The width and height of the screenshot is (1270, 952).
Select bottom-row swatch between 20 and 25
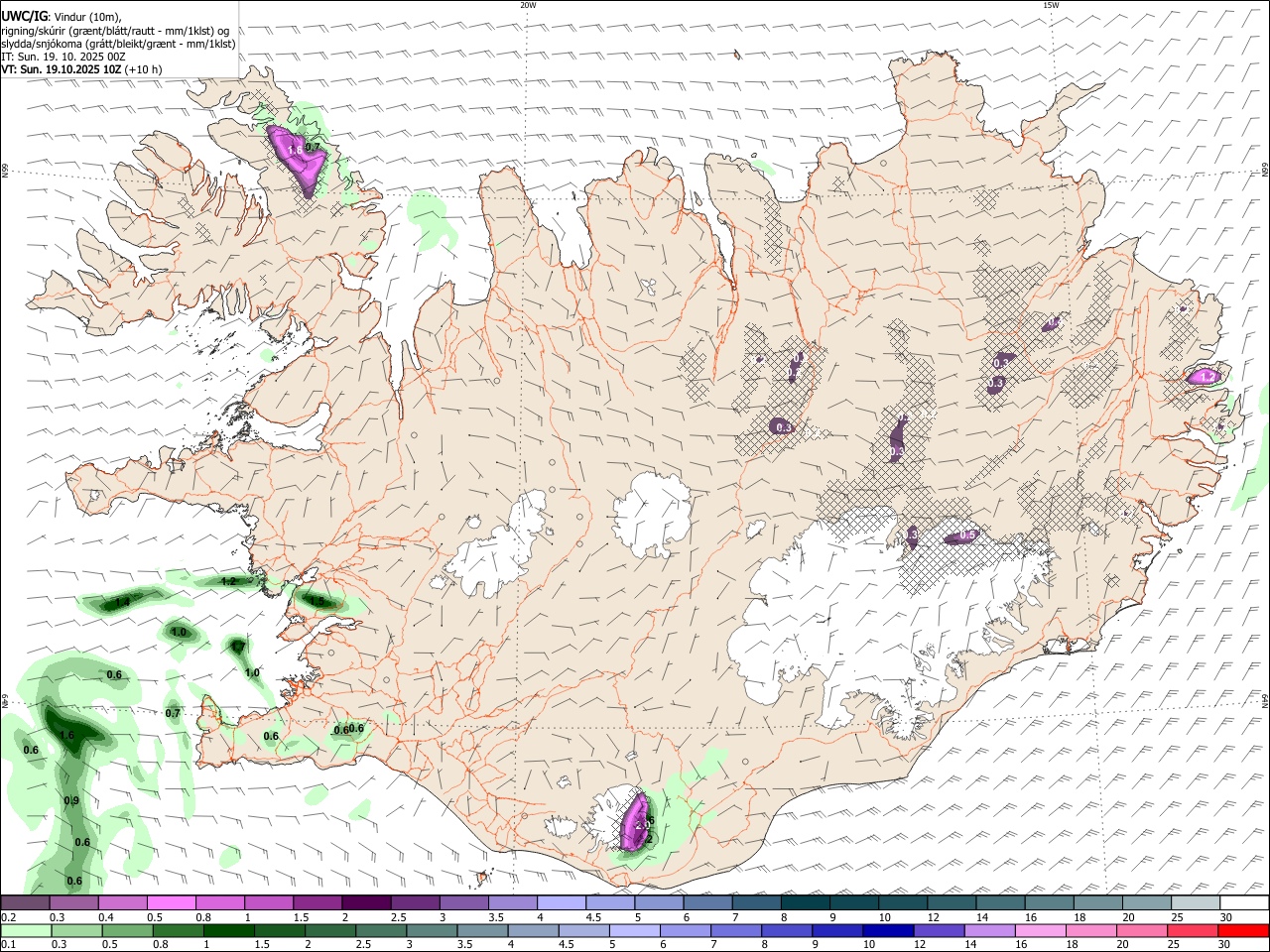click(1143, 930)
